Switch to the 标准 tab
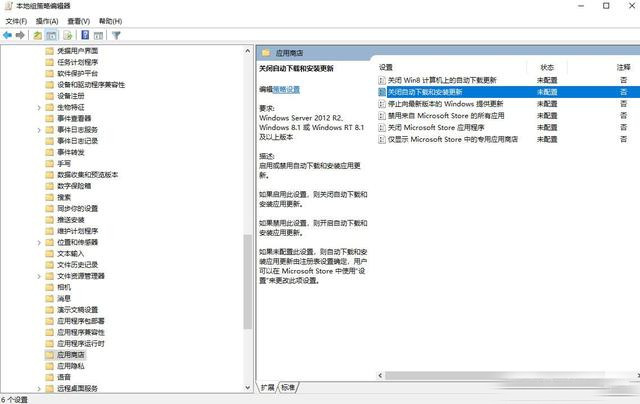The image size is (640, 404). tap(288, 387)
